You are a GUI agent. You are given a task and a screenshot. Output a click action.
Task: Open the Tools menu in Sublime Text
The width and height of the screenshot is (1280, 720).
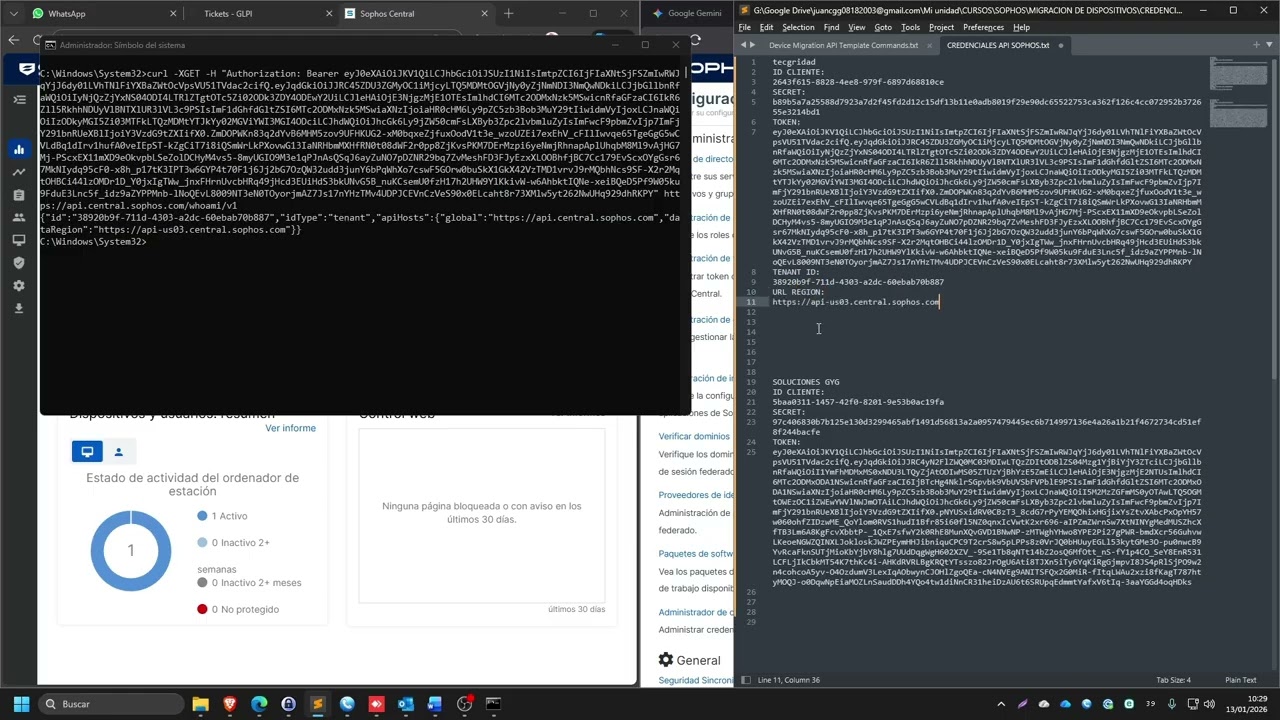(x=910, y=27)
